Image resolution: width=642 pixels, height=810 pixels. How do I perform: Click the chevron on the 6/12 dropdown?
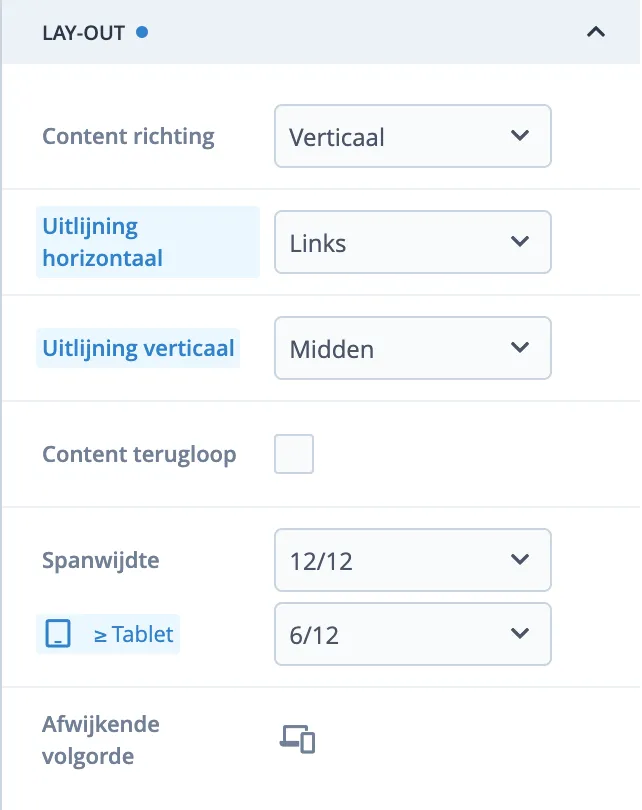519,634
